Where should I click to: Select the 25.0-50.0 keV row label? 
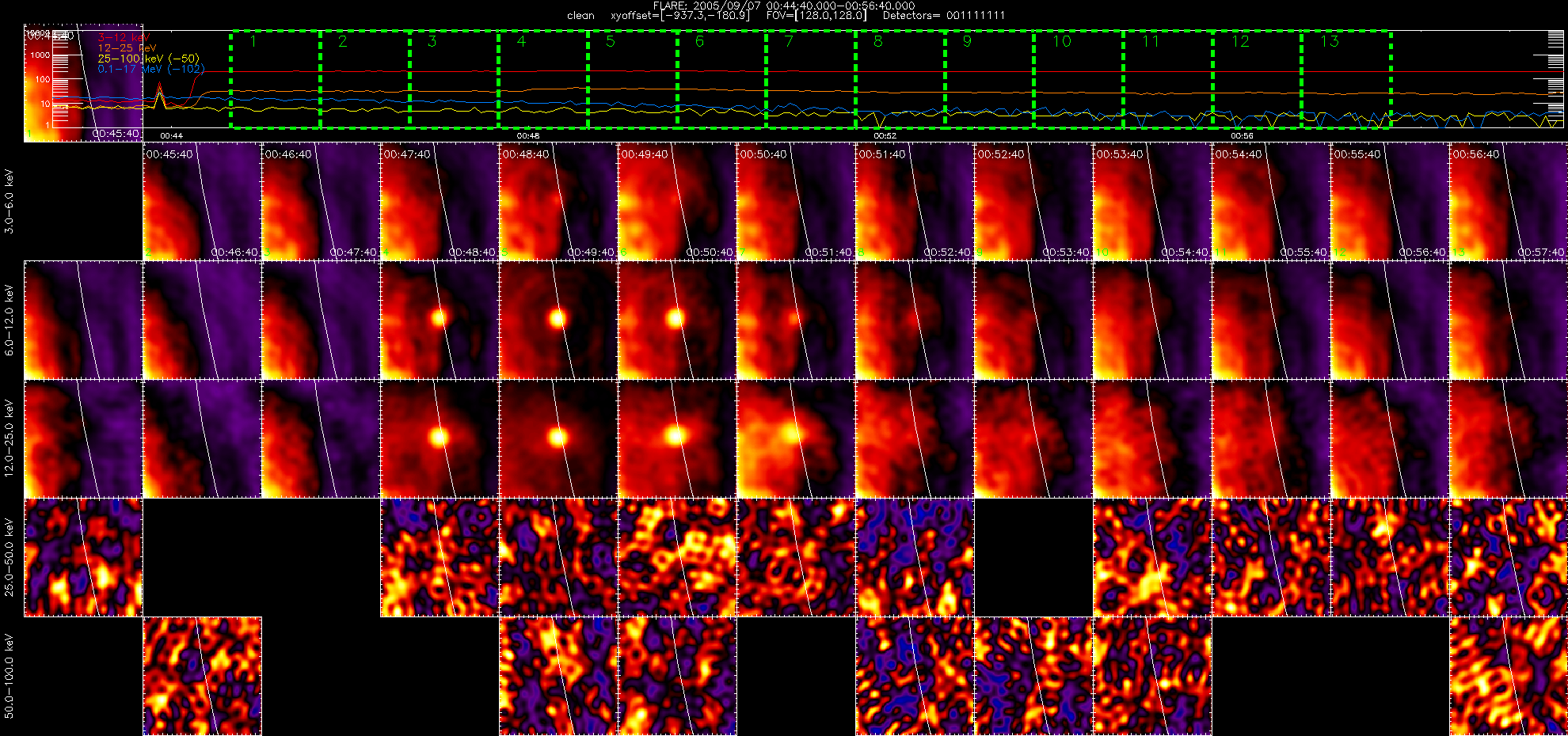(10, 558)
